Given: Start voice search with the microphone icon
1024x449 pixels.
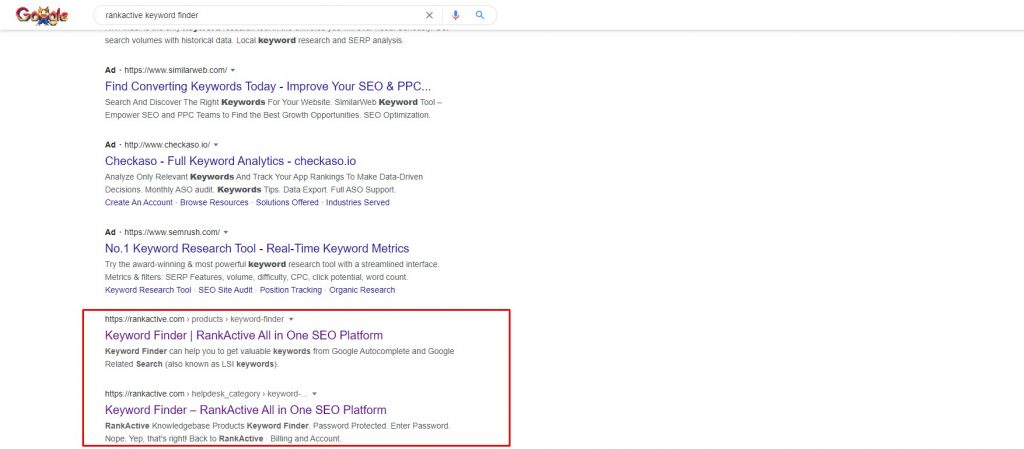Looking at the screenshot, I should tap(456, 15).
